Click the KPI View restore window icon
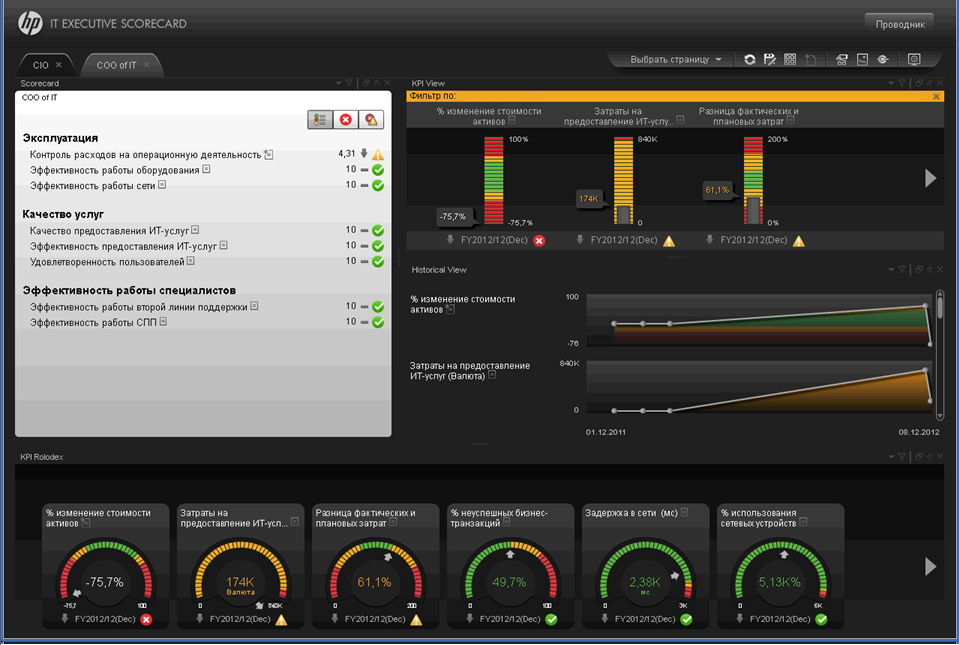Viewport: 959px width, 645px height. coord(919,83)
